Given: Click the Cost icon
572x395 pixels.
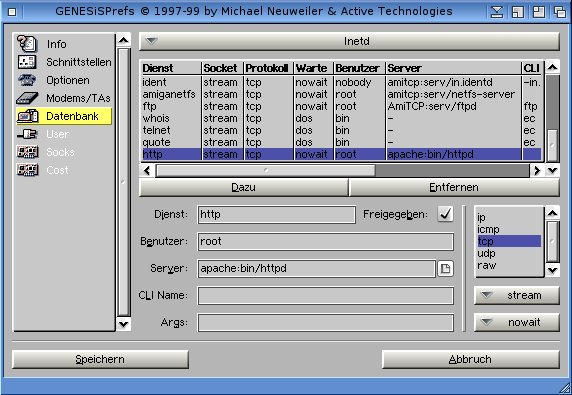Looking at the screenshot, I should 27,170.
